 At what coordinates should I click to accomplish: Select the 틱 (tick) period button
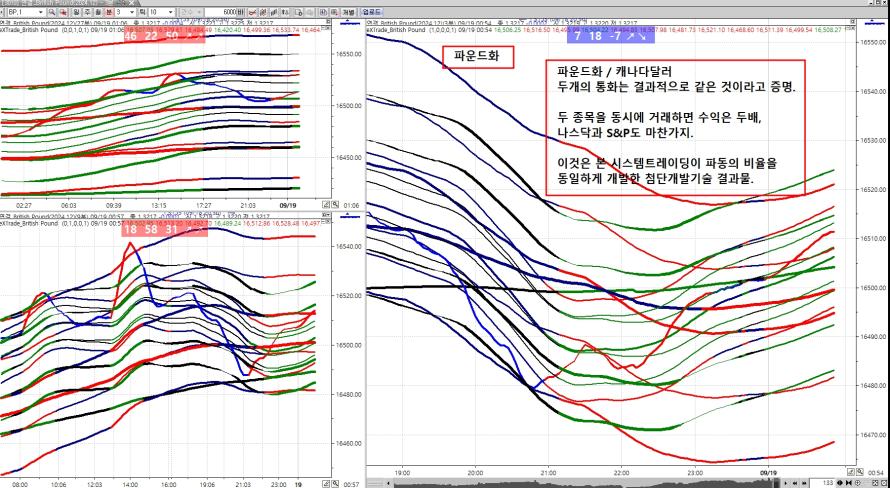click(142, 12)
